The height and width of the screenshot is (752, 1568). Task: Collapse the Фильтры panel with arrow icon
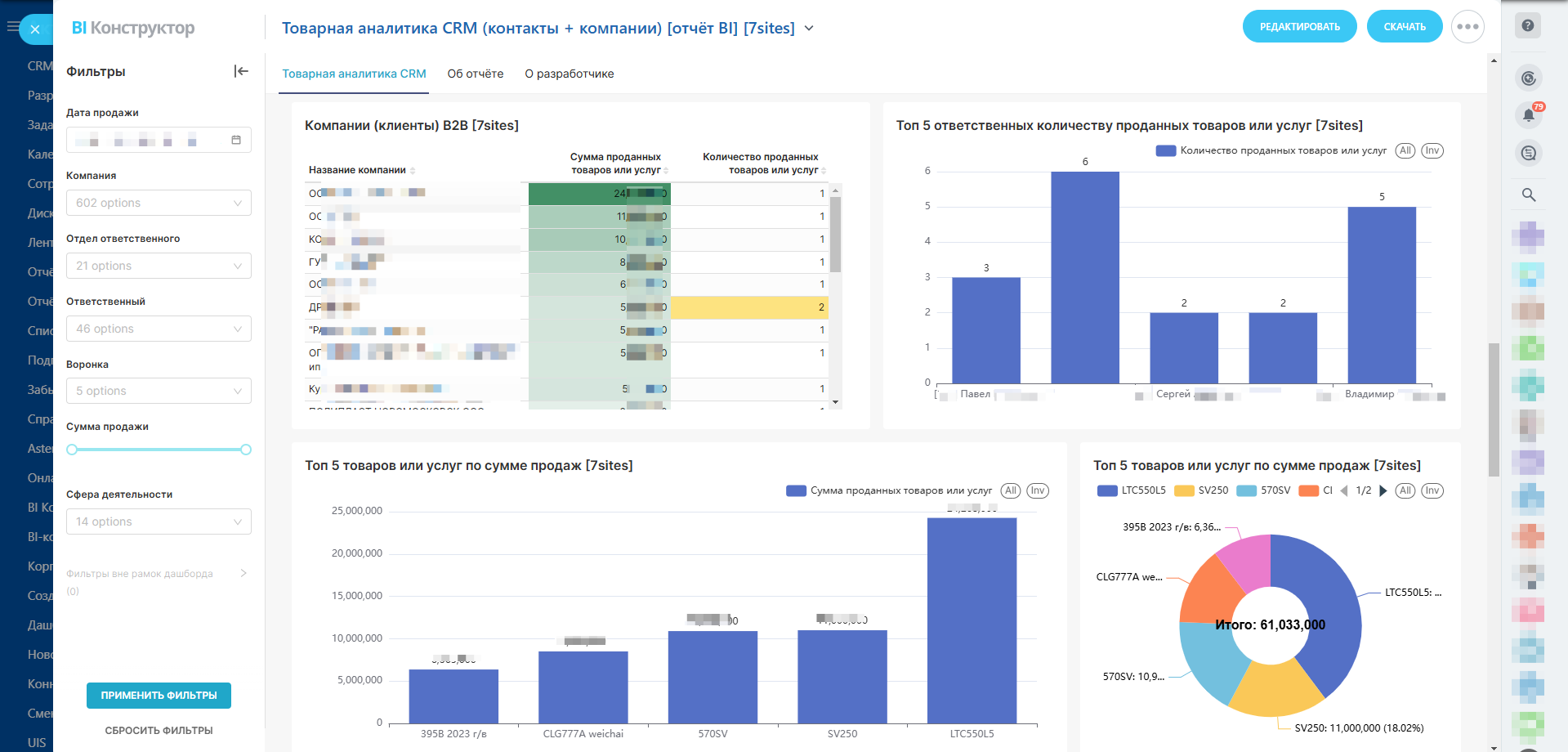coord(241,71)
